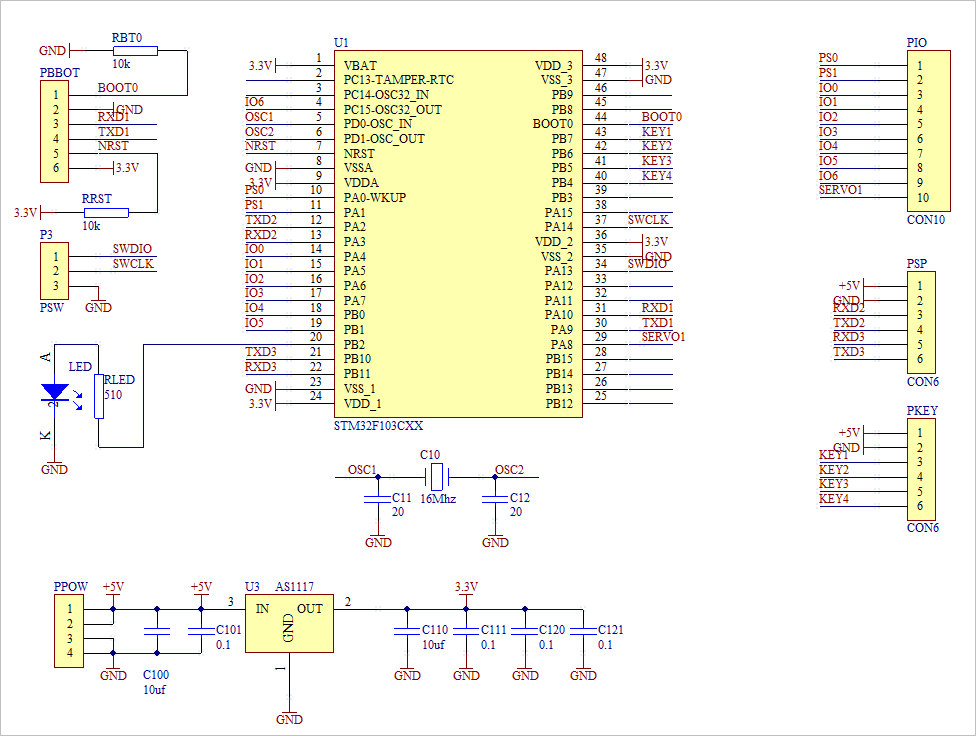Select the RRST 10k resistor

coord(106,213)
